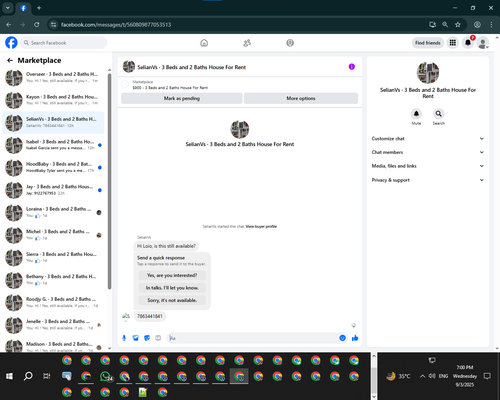The width and height of the screenshot is (500, 400).
Task: Click the browser zoom magnifier icon
Action: pos(445,25)
